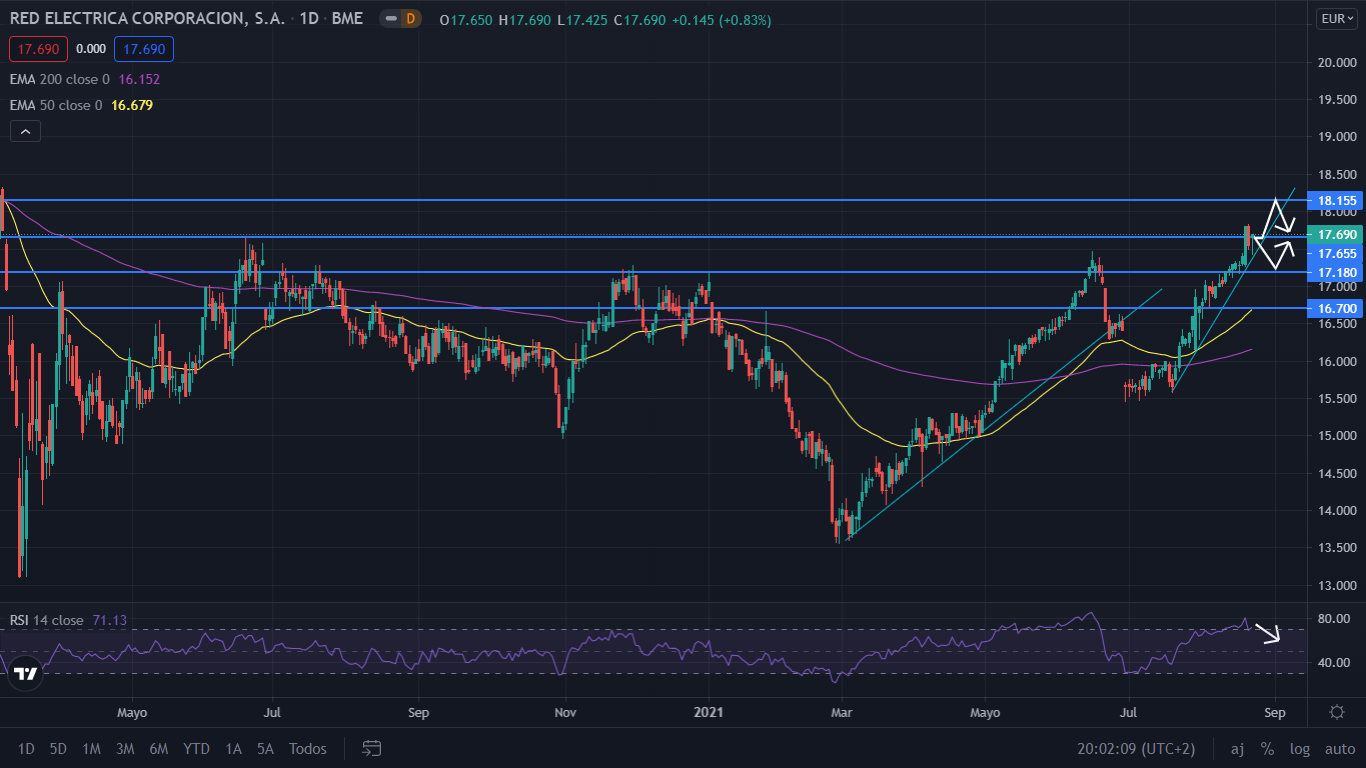Toggle auto scale option
Screen dimensions: 1366x768
click(1339, 748)
